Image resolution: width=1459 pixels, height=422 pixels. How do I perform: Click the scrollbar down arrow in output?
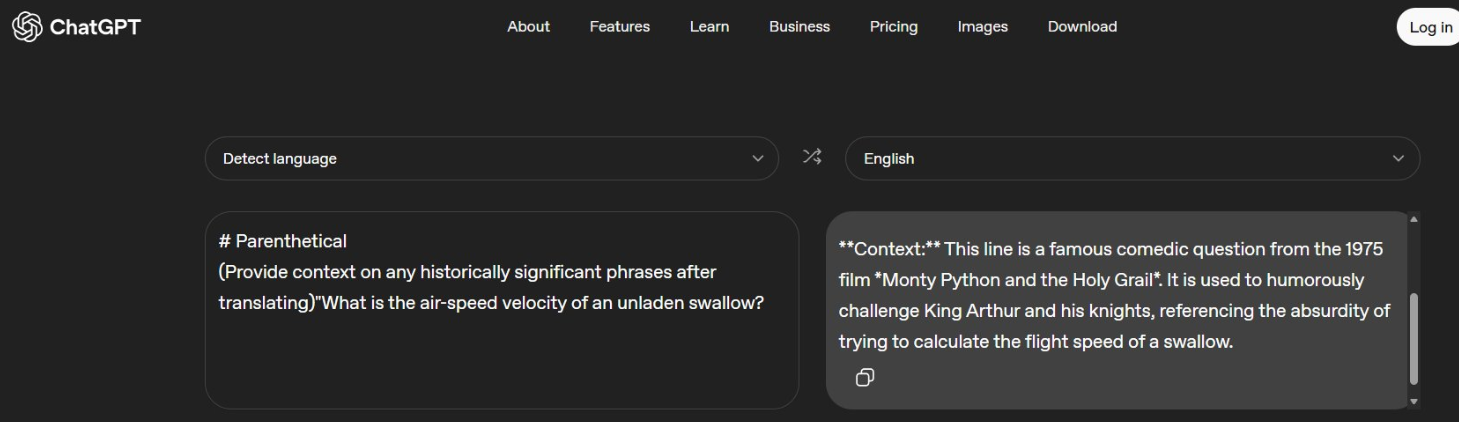pos(1413,401)
